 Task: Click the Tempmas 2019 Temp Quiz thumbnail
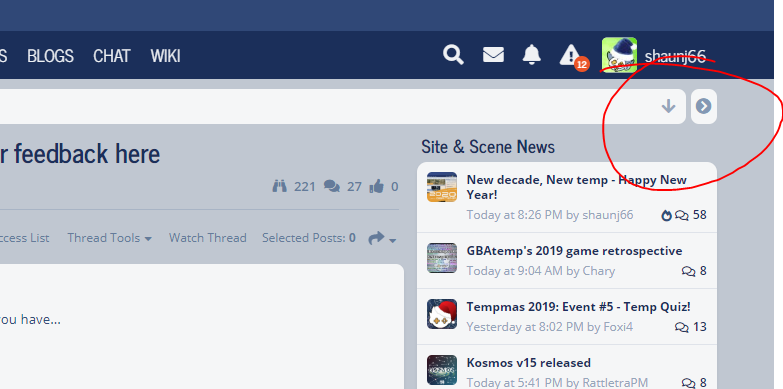(x=442, y=314)
